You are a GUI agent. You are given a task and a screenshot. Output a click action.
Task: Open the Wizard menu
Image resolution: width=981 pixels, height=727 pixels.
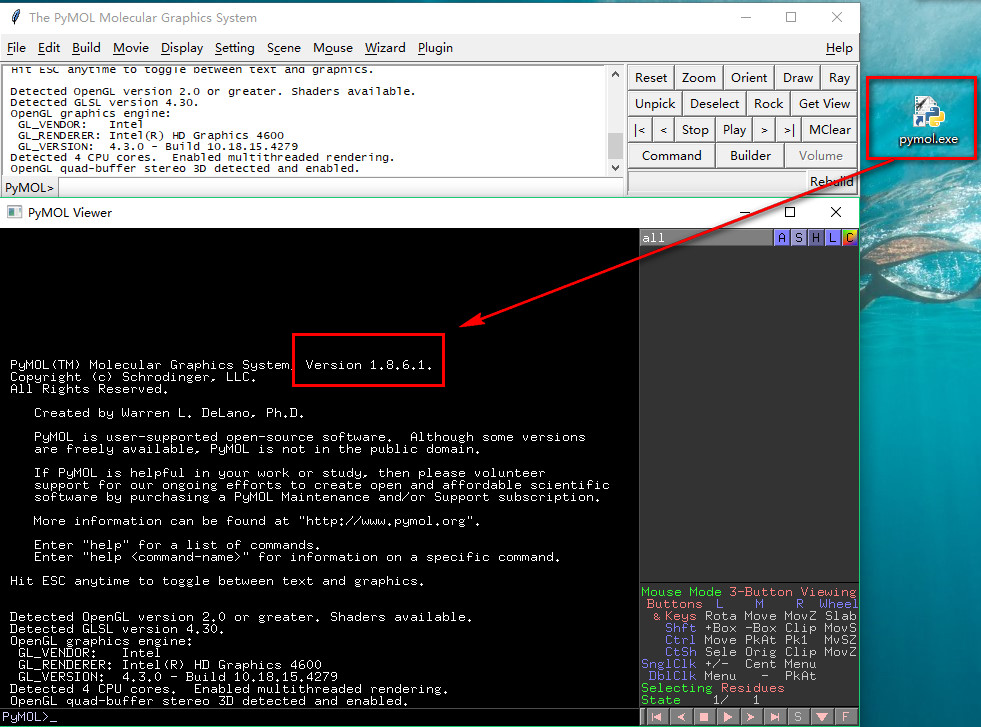tap(385, 48)
